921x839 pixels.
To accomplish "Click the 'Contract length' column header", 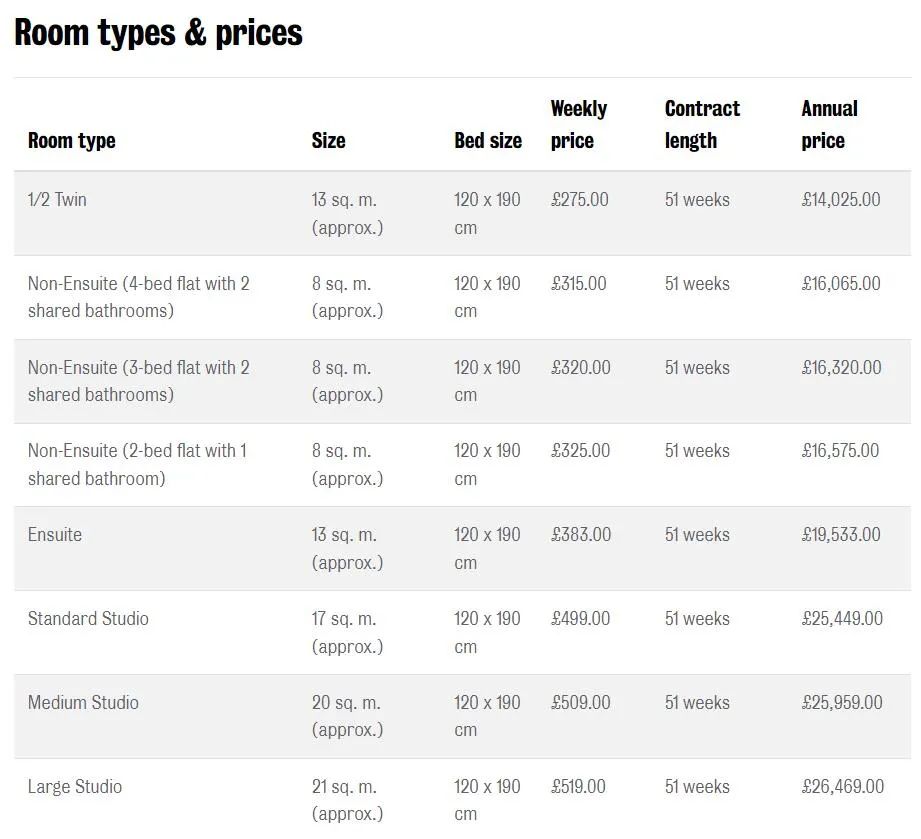I will [702, 125].
